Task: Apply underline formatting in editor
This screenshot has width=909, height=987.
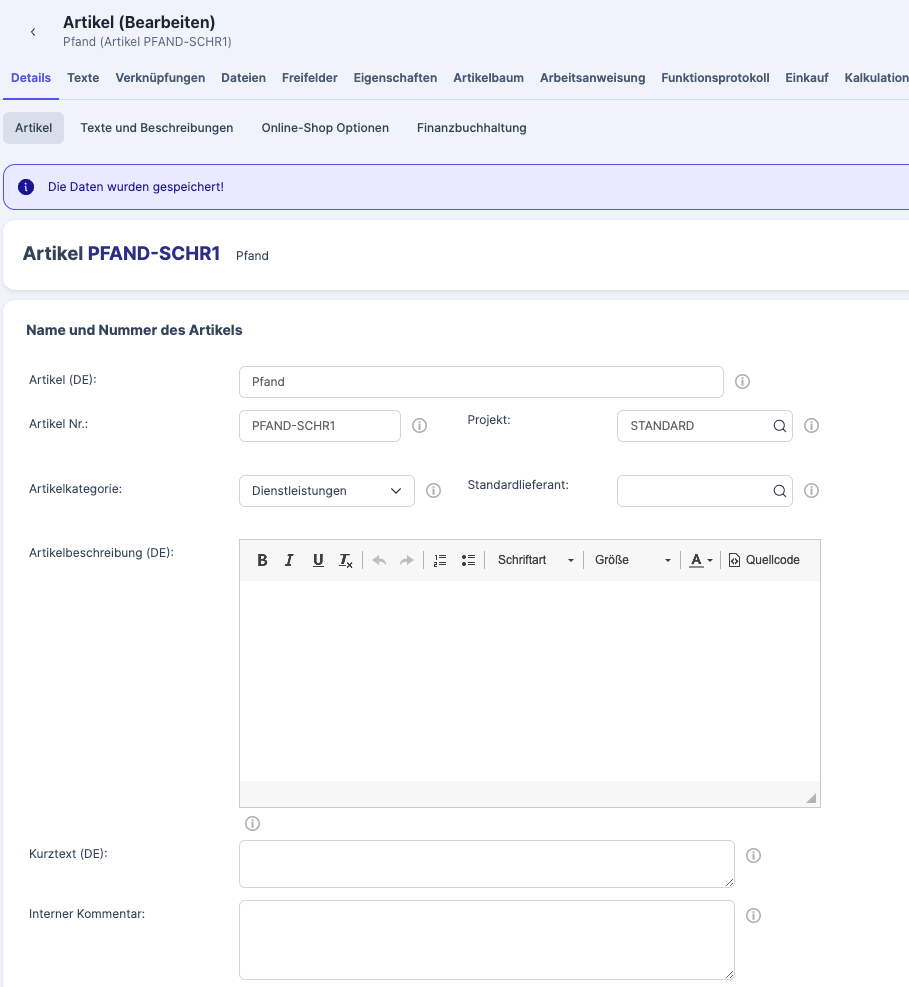Action: [x=318, y=560]
